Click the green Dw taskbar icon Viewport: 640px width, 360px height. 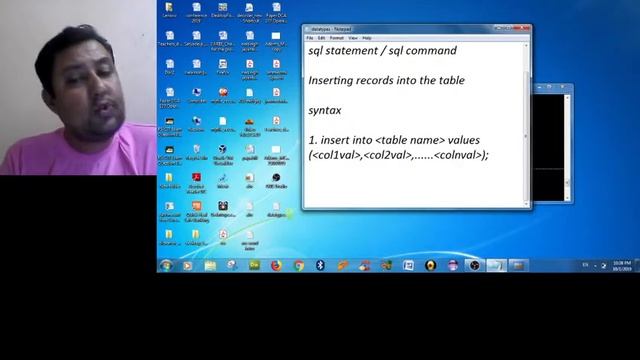pos(254,266)
